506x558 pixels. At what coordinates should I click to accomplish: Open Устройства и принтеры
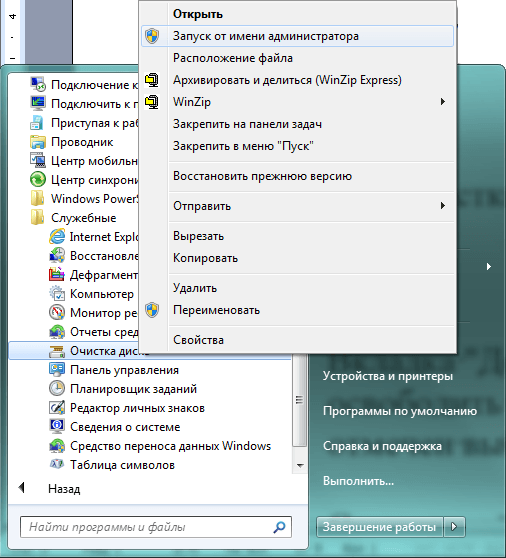[x=388, y=376]
